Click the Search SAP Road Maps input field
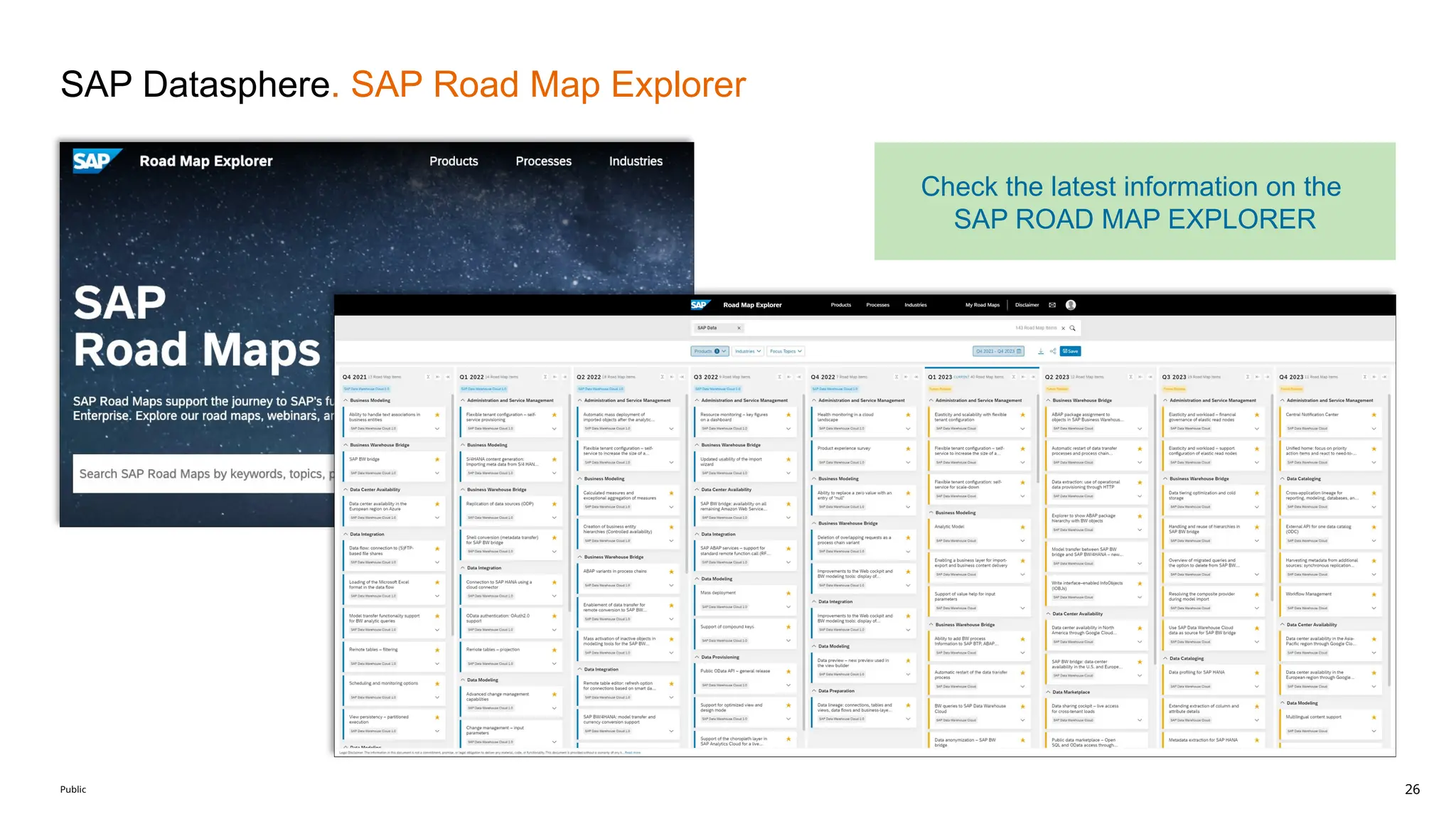1456x819 pixels. (203, 474)
